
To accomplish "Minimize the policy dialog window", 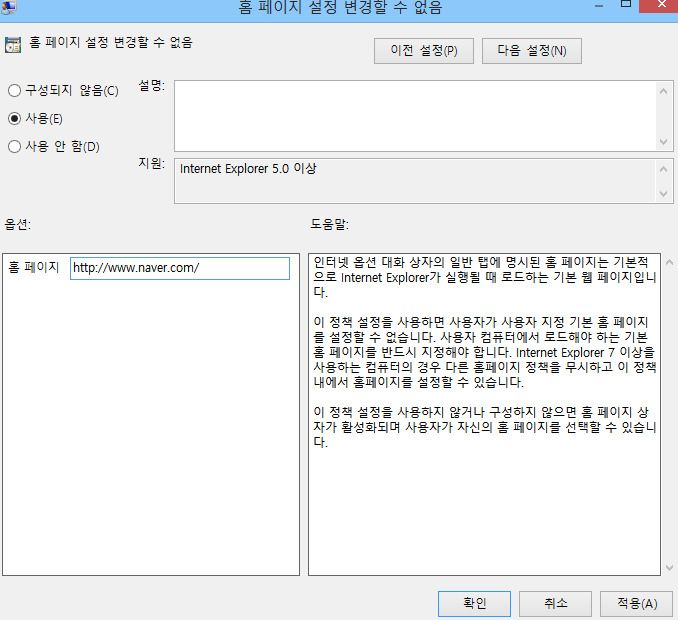I will (599, 5).
